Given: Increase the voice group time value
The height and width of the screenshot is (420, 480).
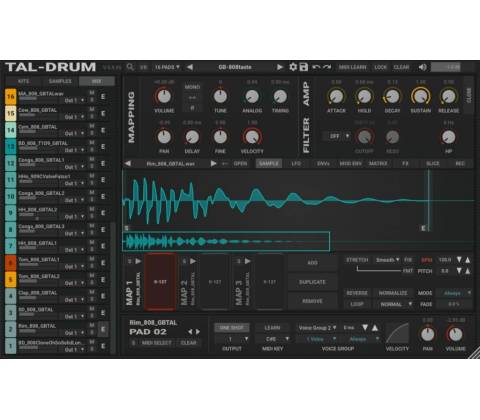Looking at the screenshot, I should pos(375,328).
